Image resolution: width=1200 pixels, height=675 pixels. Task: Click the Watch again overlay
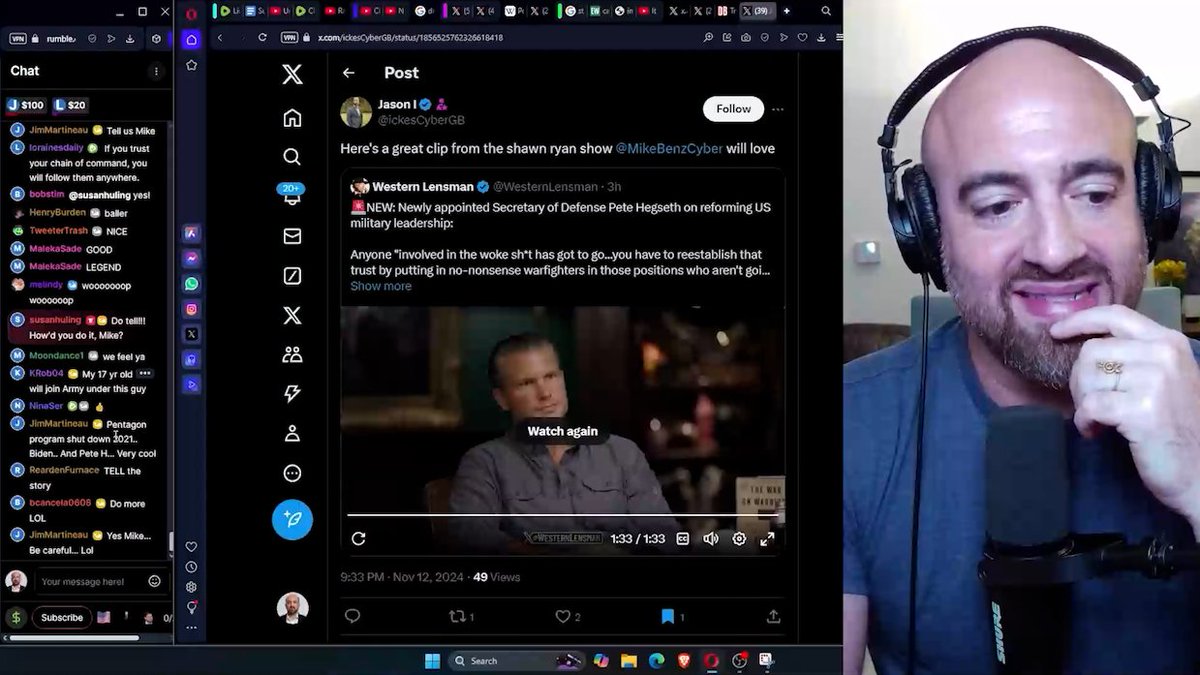562,431
